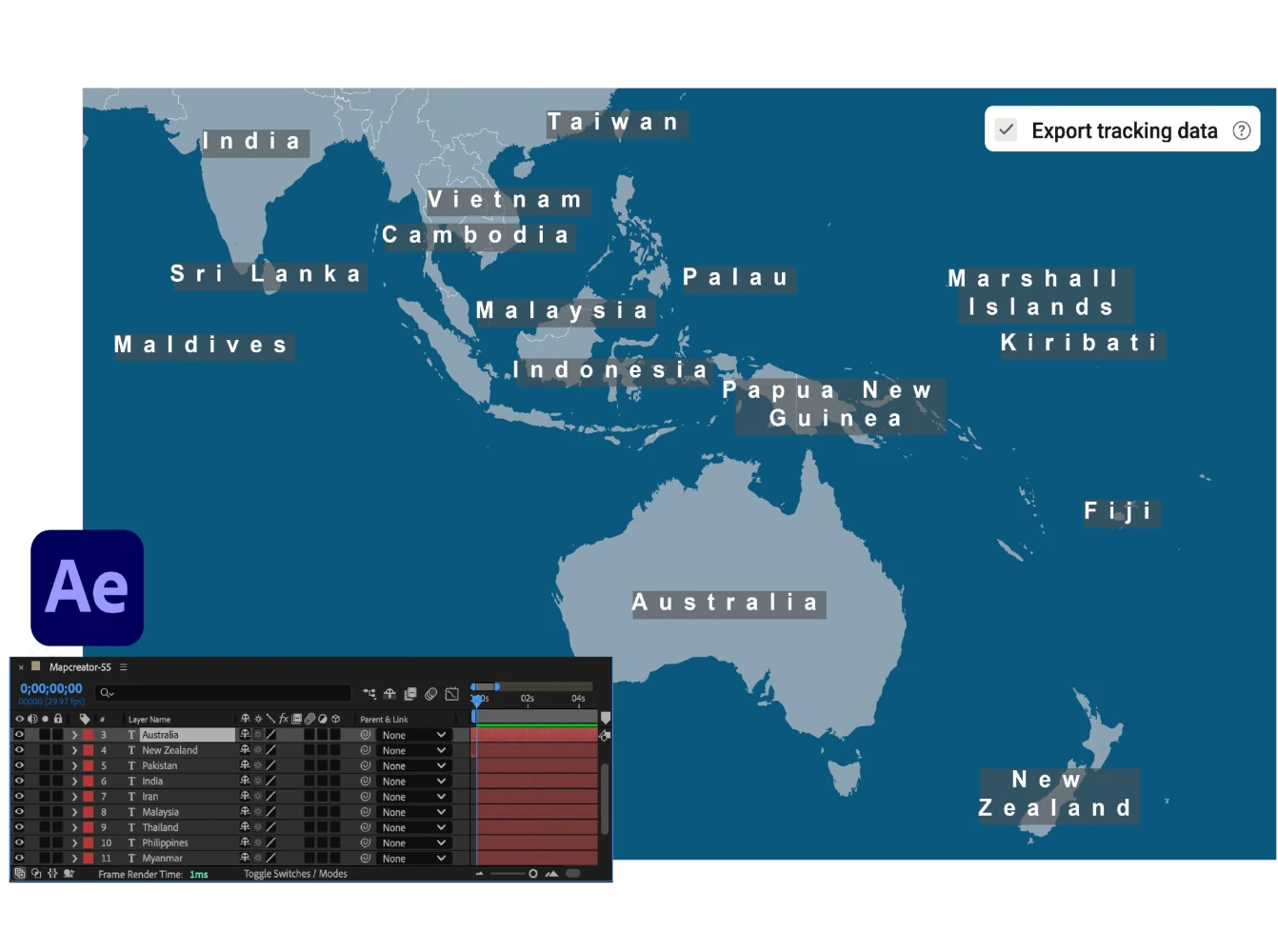
Task: Click red label color swatch of Myanmar layer
Action: 89,858
